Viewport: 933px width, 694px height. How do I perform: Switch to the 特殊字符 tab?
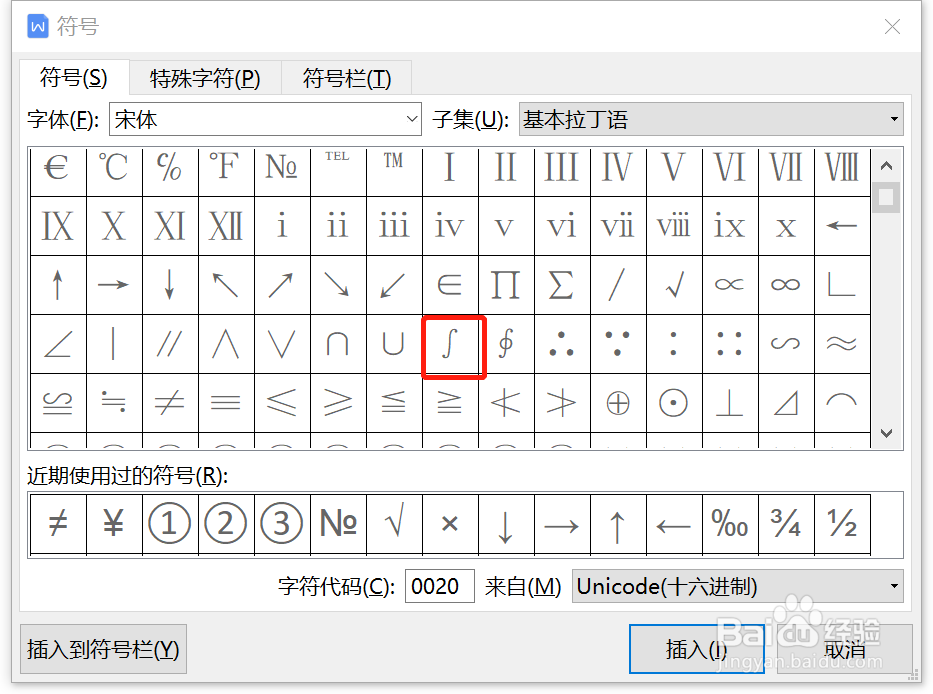[205, 77]
